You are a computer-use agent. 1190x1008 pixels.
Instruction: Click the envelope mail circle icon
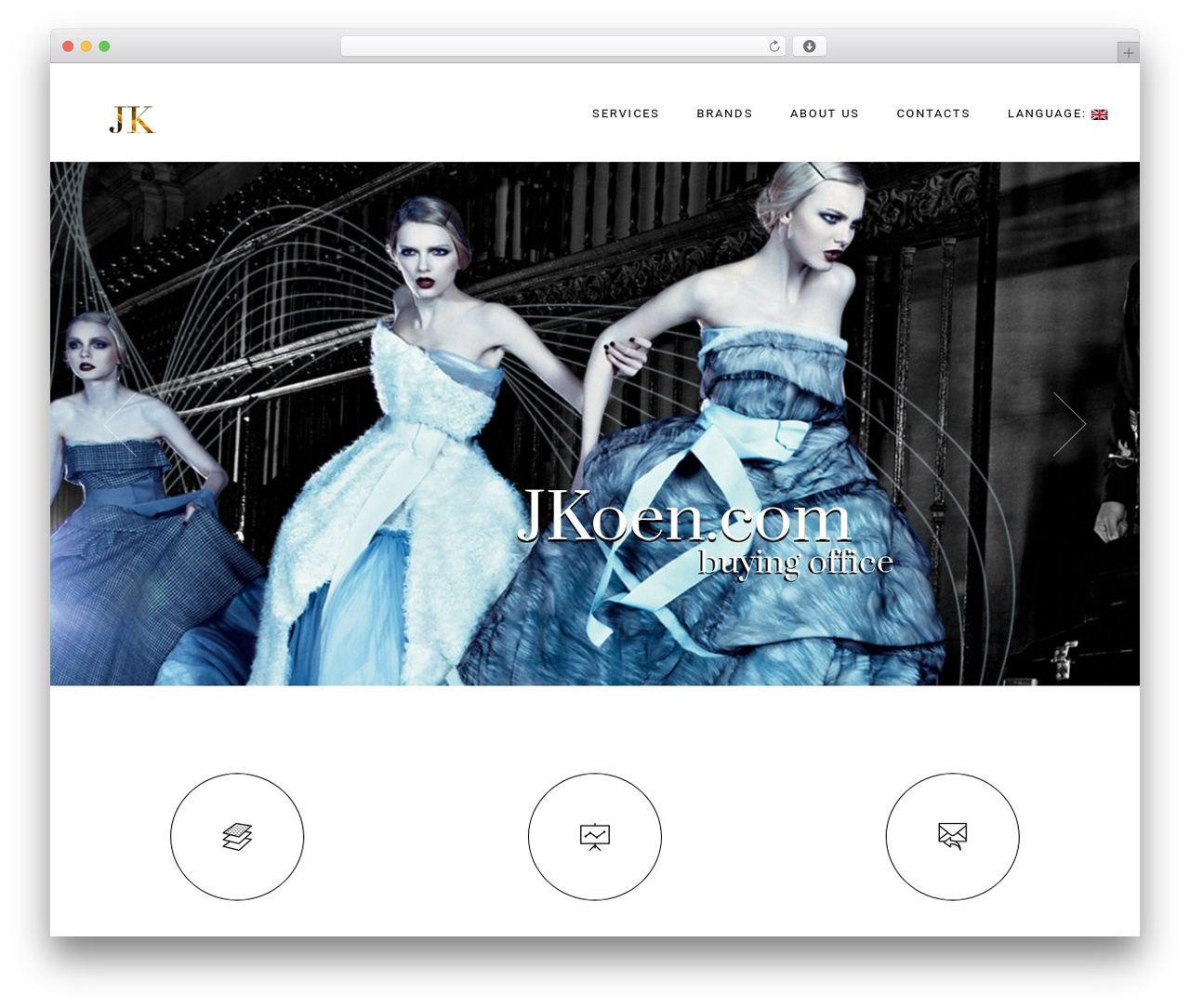point(953,837)
